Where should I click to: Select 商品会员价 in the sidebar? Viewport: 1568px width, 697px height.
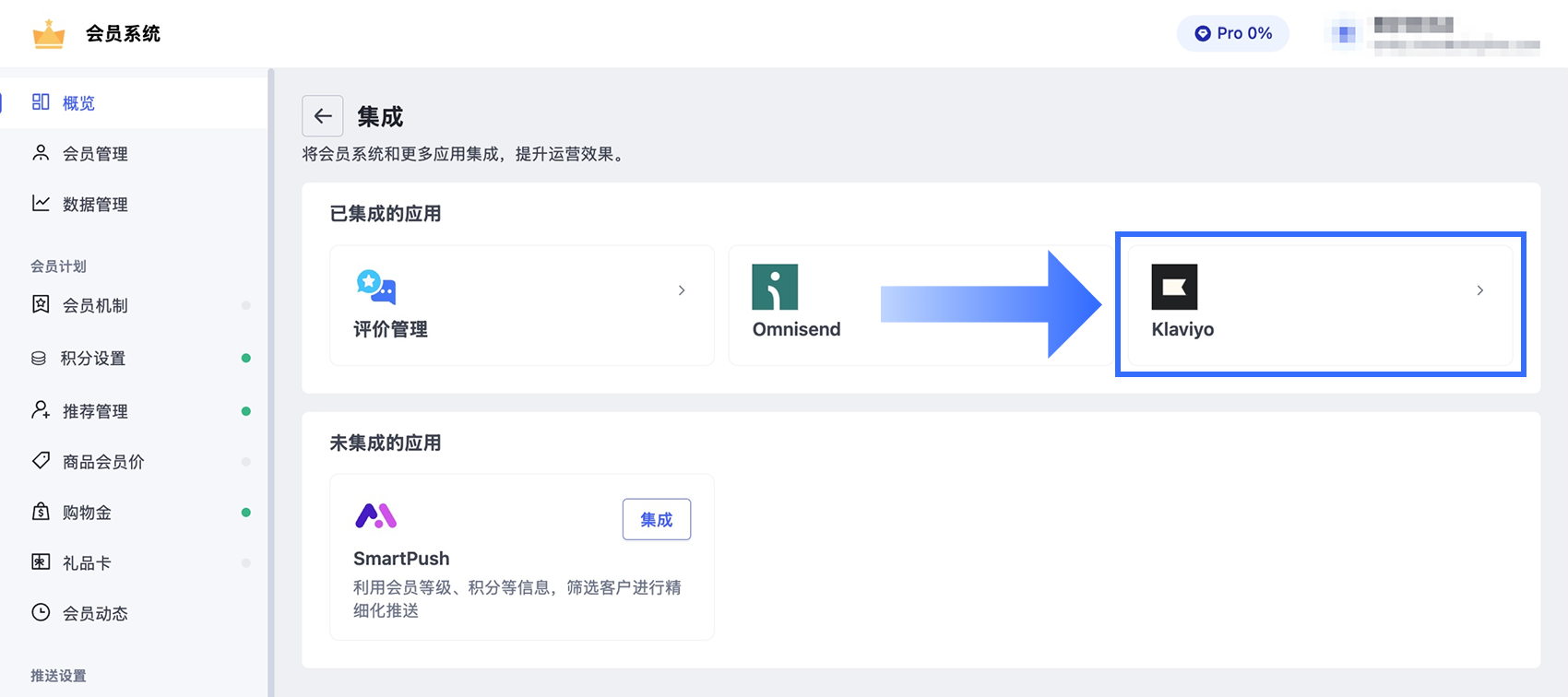(134, 461)
